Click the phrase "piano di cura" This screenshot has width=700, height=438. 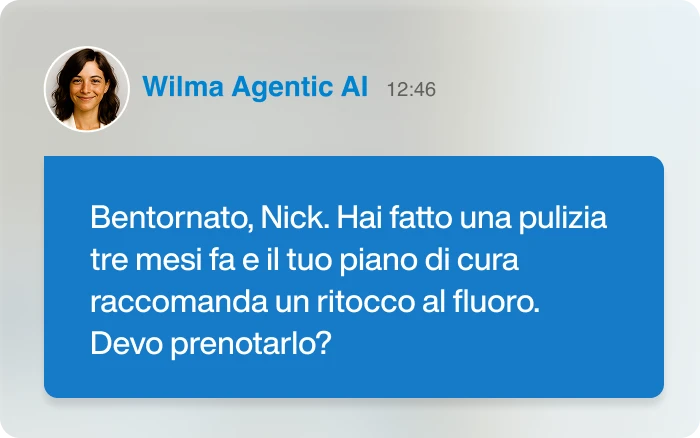[429, 261]
